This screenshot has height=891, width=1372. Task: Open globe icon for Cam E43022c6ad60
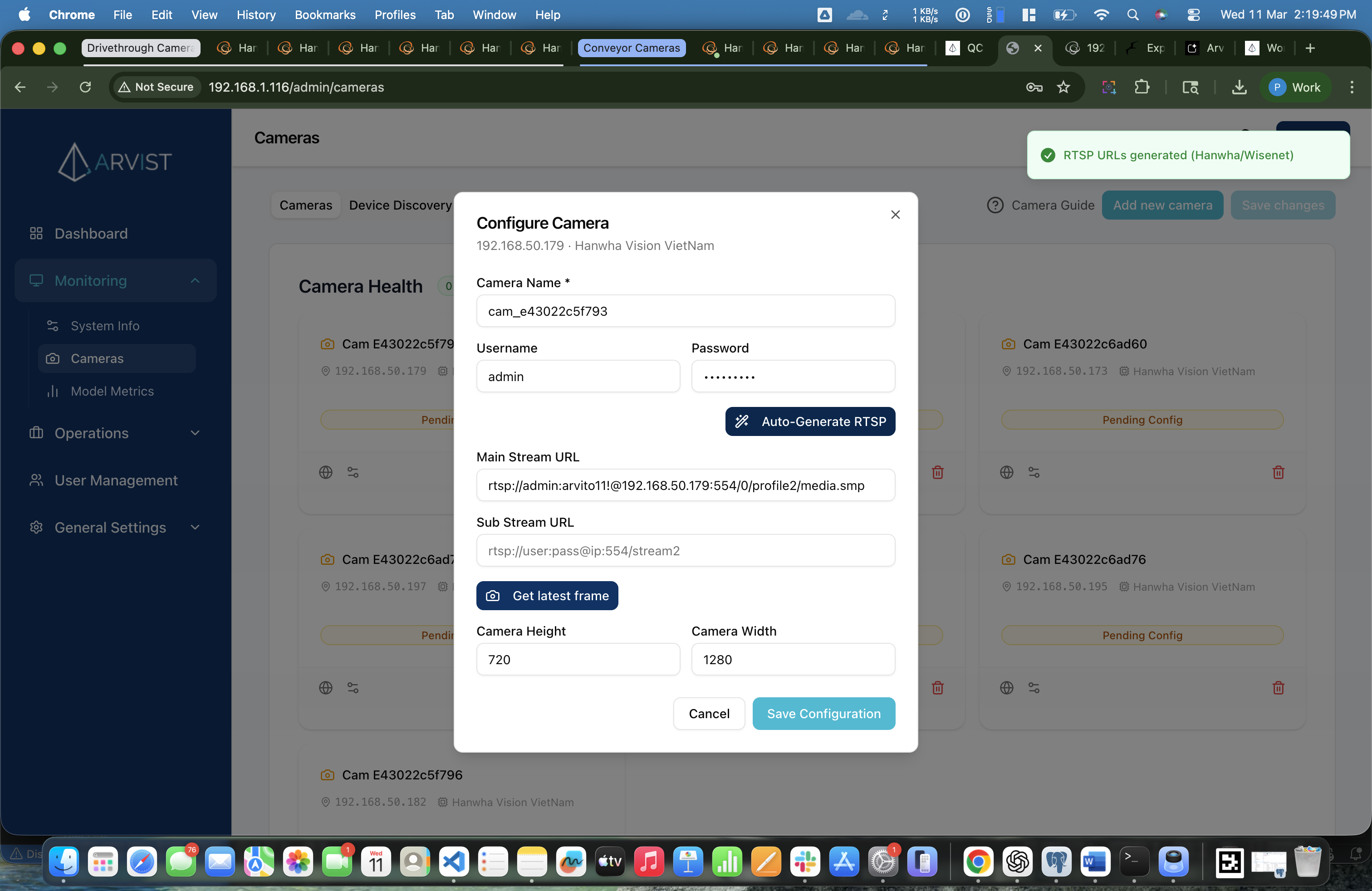tap(1006, 472)
